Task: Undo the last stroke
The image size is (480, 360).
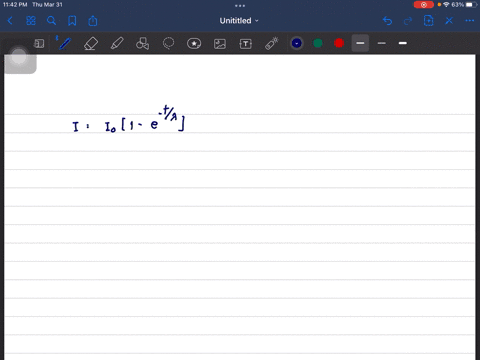Action: pyautogui.click(x=387, y=21)
